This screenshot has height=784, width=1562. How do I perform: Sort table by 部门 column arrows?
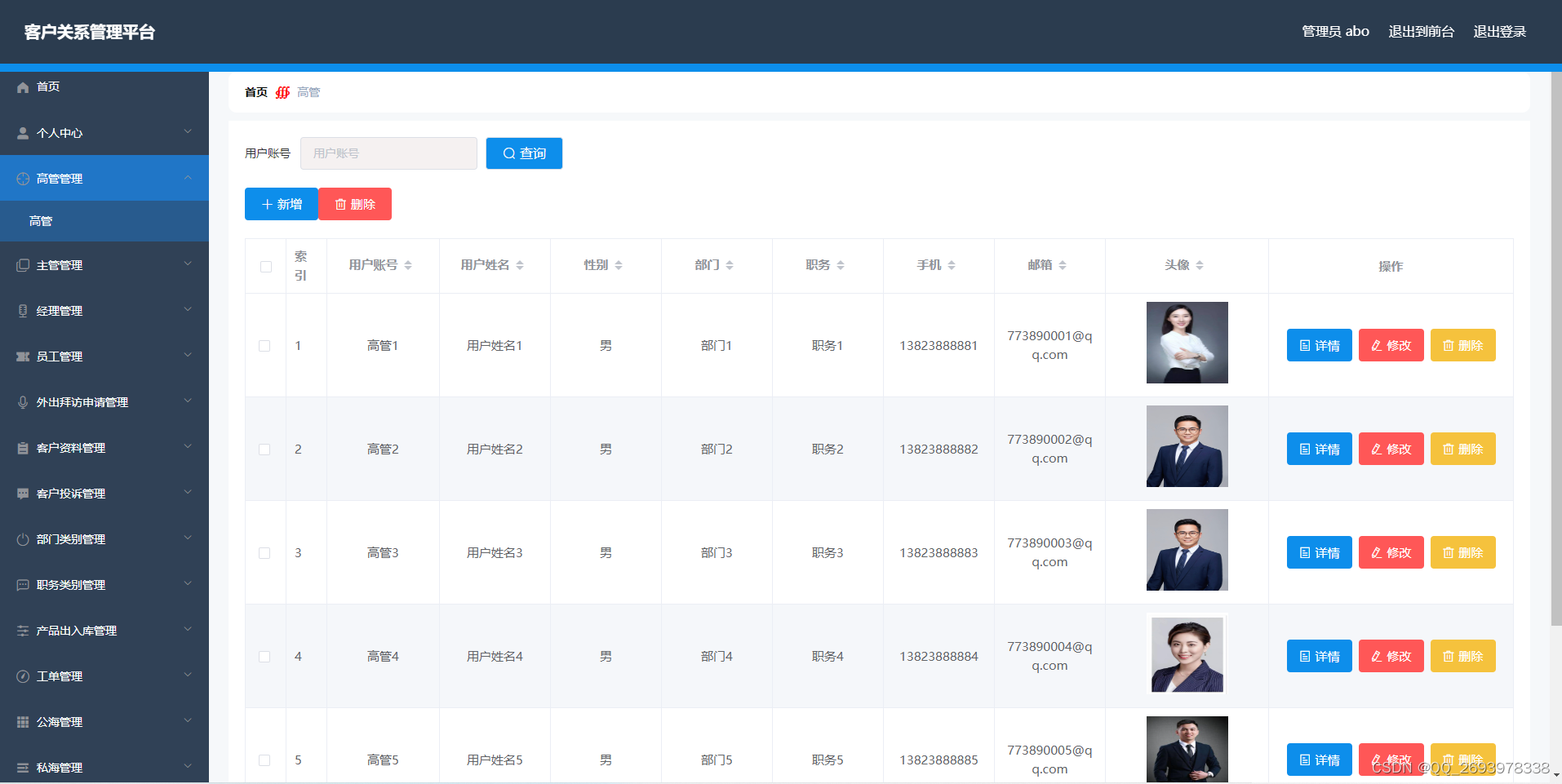[730, 265]
